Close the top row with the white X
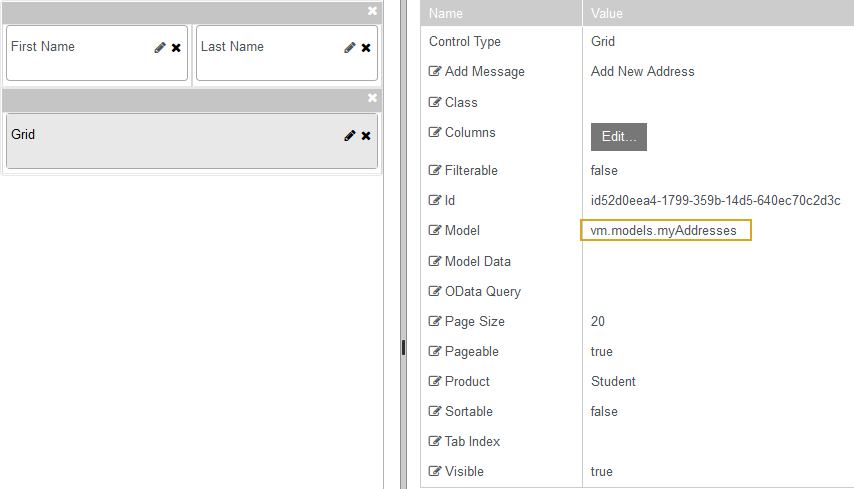 [372, 11]
